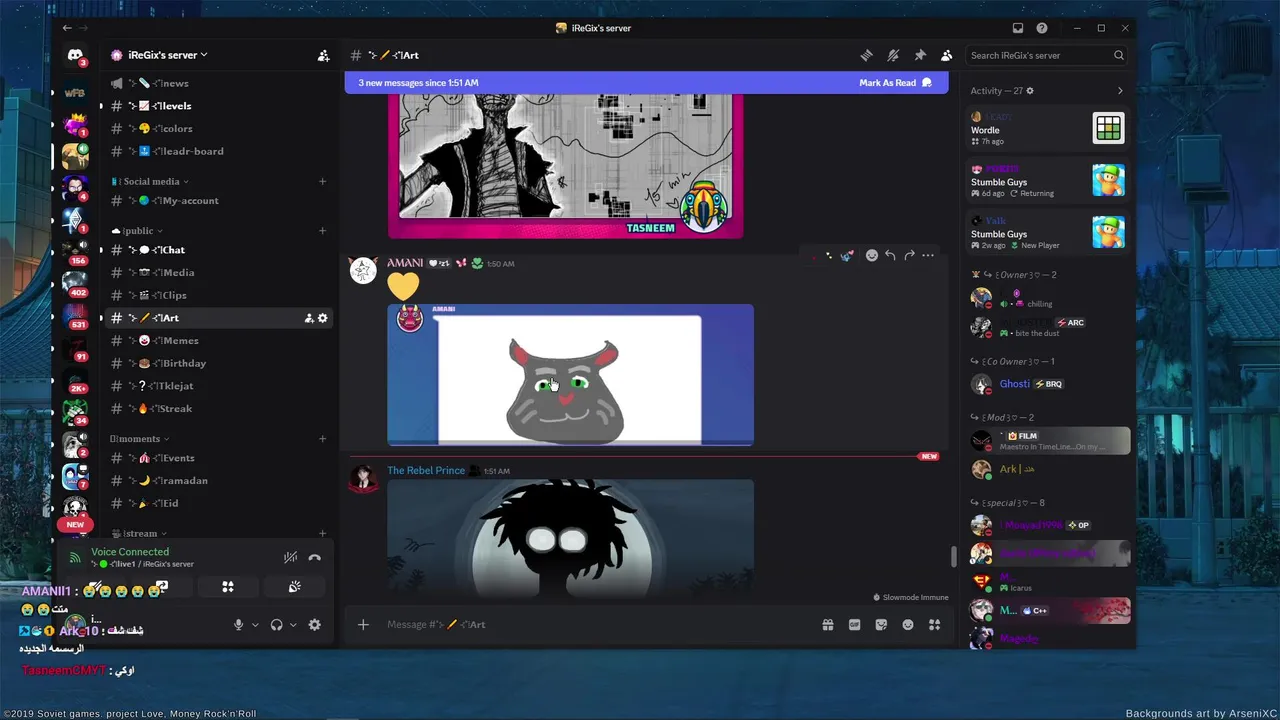This screenshot has height=720, width=1280.
Task: Add reaction to AMANI's message
Action: point(872,256)
